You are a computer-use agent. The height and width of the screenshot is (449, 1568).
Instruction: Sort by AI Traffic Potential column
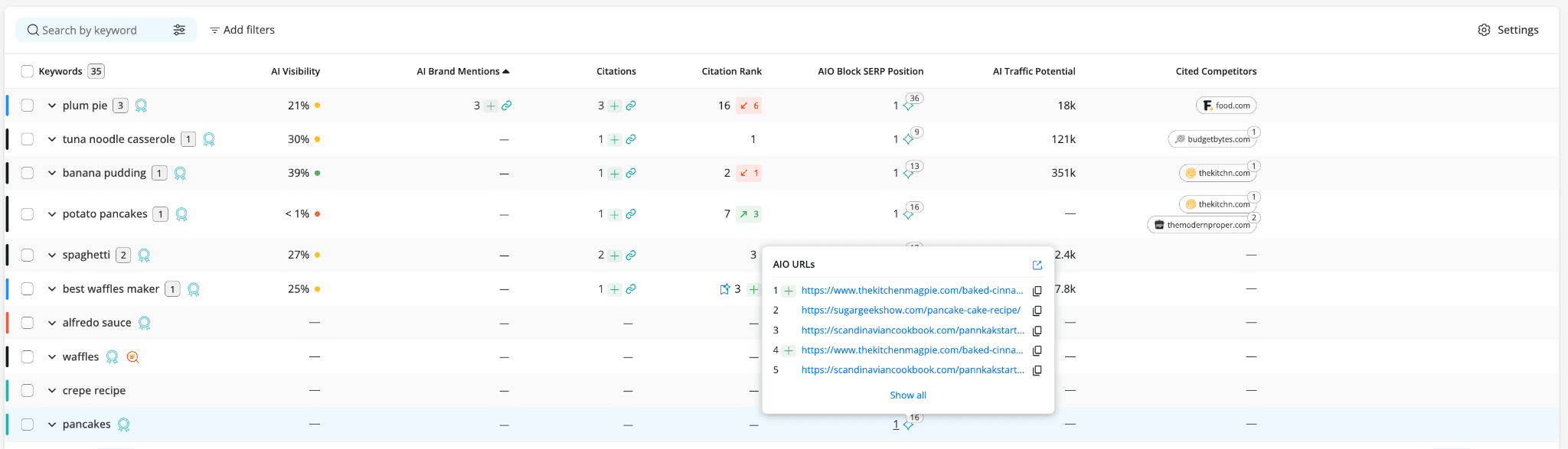(x=1034, y=71)
